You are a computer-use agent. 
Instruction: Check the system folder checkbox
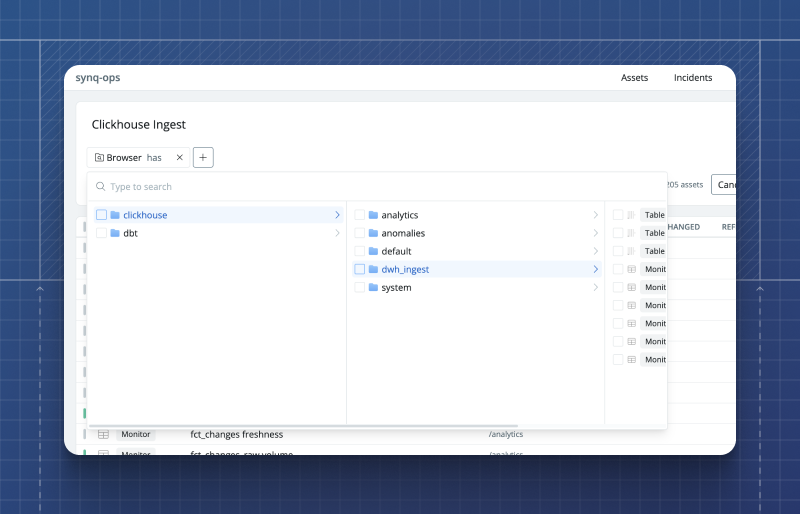click(x=360, y=287)
